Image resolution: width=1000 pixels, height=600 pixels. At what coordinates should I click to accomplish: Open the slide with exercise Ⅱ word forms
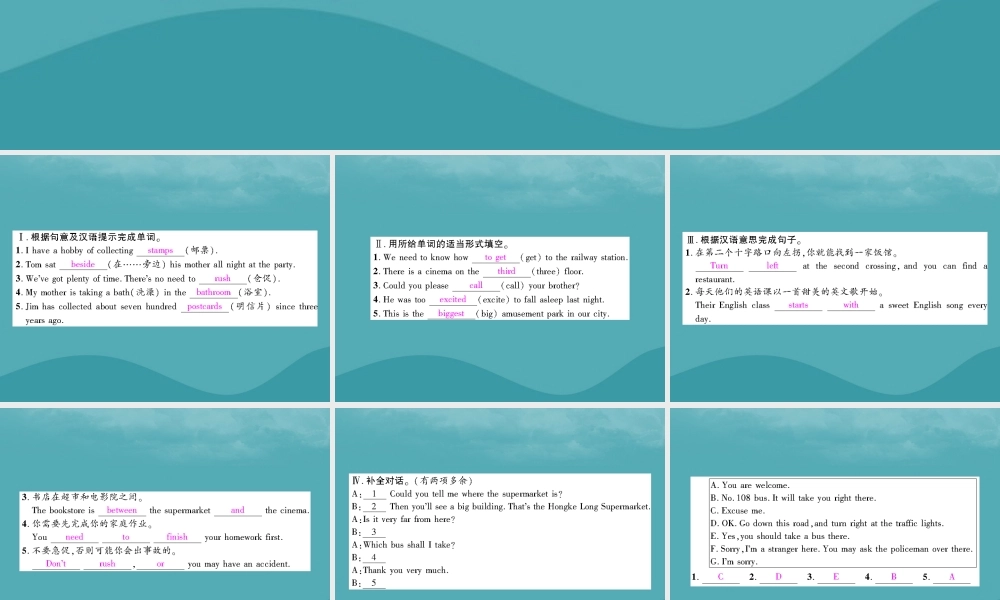point(500,278)
